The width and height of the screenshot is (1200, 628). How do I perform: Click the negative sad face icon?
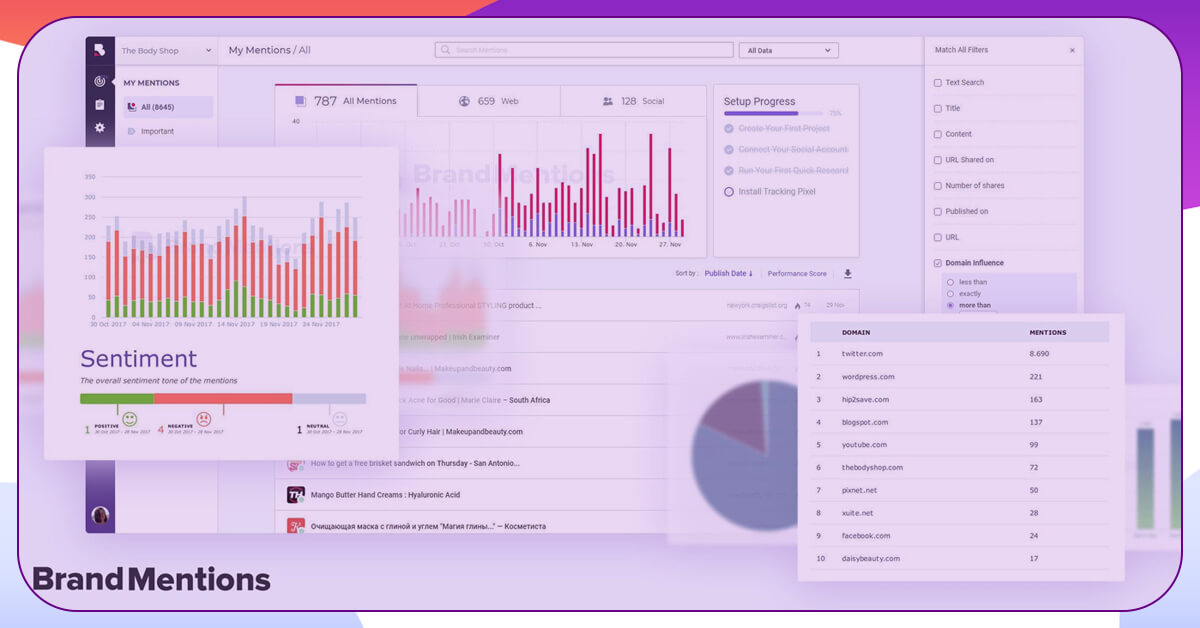pos(203,419)
